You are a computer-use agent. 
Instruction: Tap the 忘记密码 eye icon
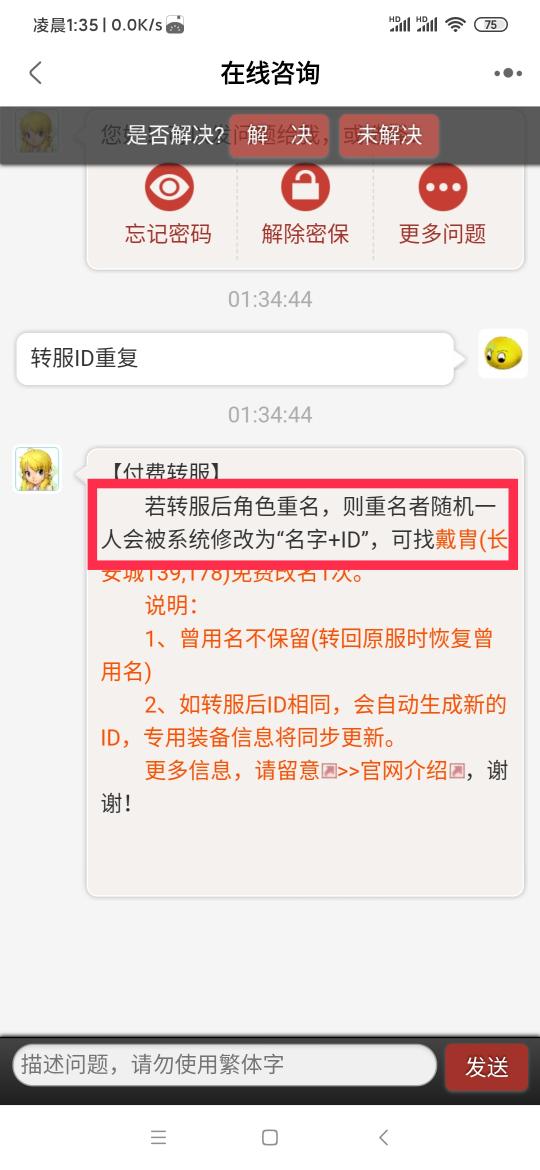[x=169, y=187]
